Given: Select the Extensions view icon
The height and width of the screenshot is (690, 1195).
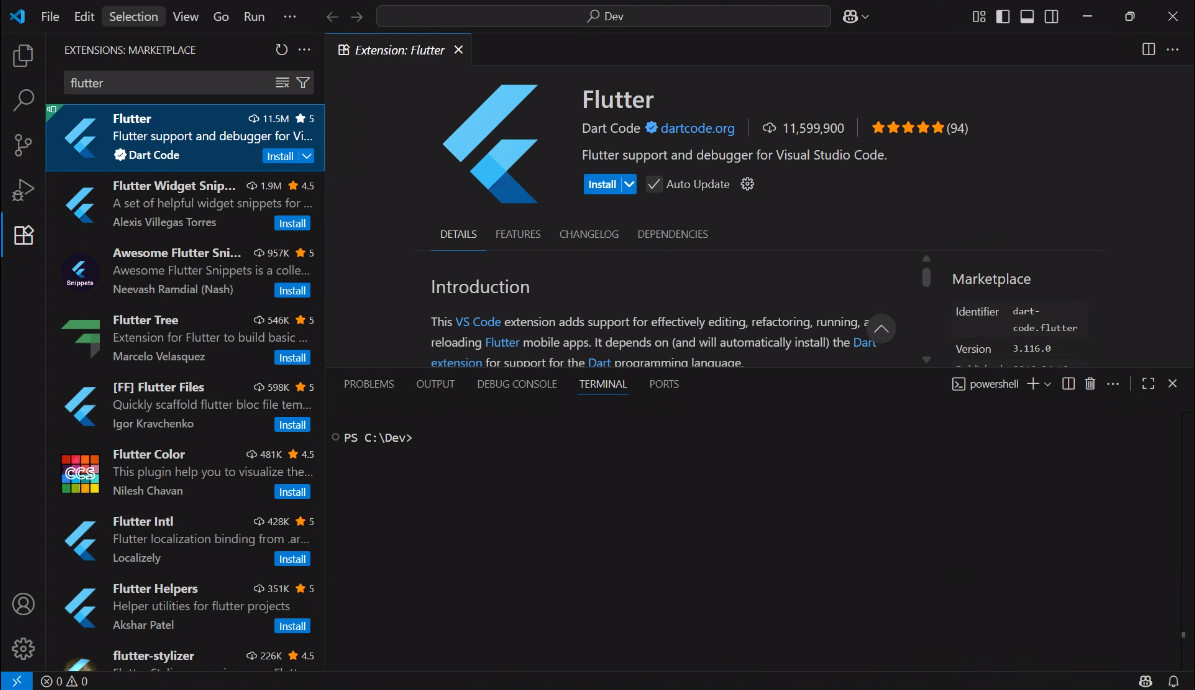Looking at the screenshot, I should coord(24,235).
